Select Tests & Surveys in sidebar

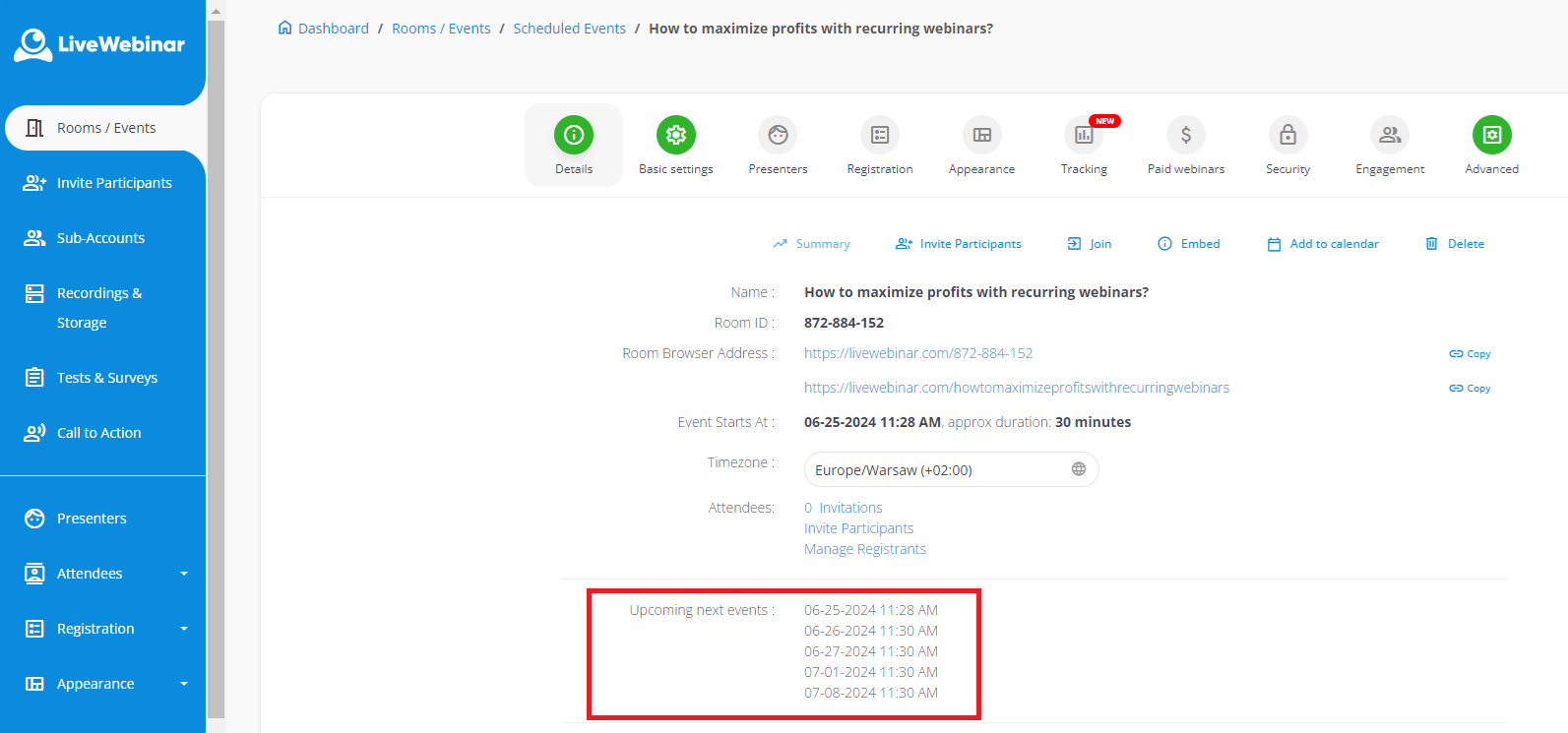(x=106, y=378)
